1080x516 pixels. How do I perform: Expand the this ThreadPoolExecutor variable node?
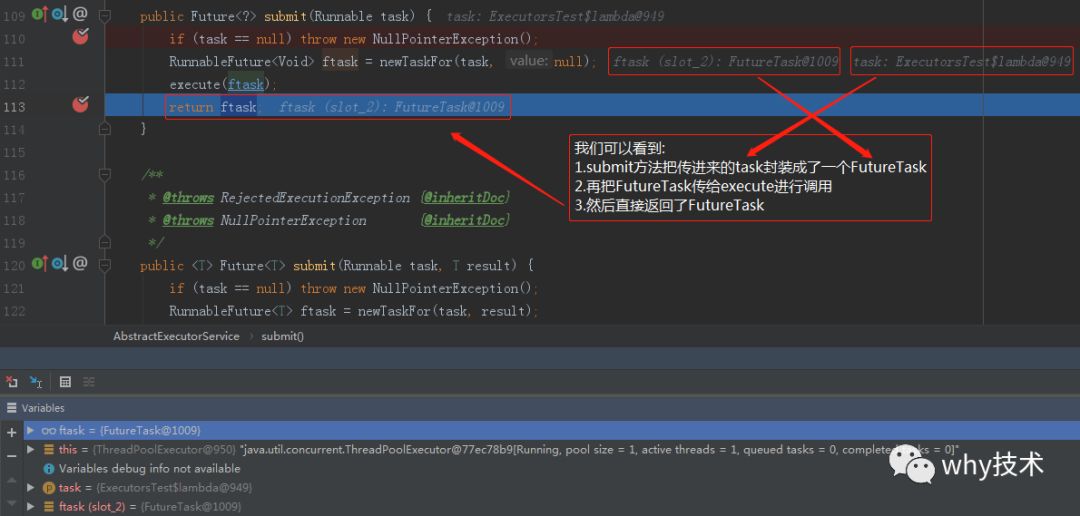[x=30, y=448]
